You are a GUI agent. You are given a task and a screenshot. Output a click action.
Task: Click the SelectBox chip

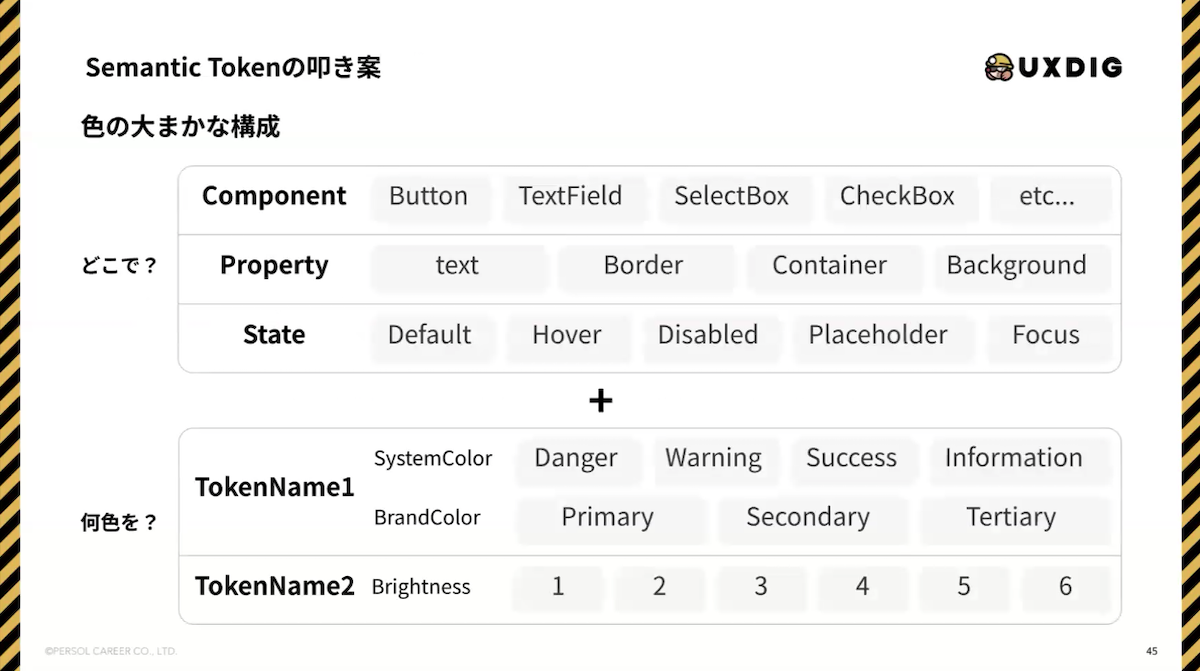pos(732,197)
